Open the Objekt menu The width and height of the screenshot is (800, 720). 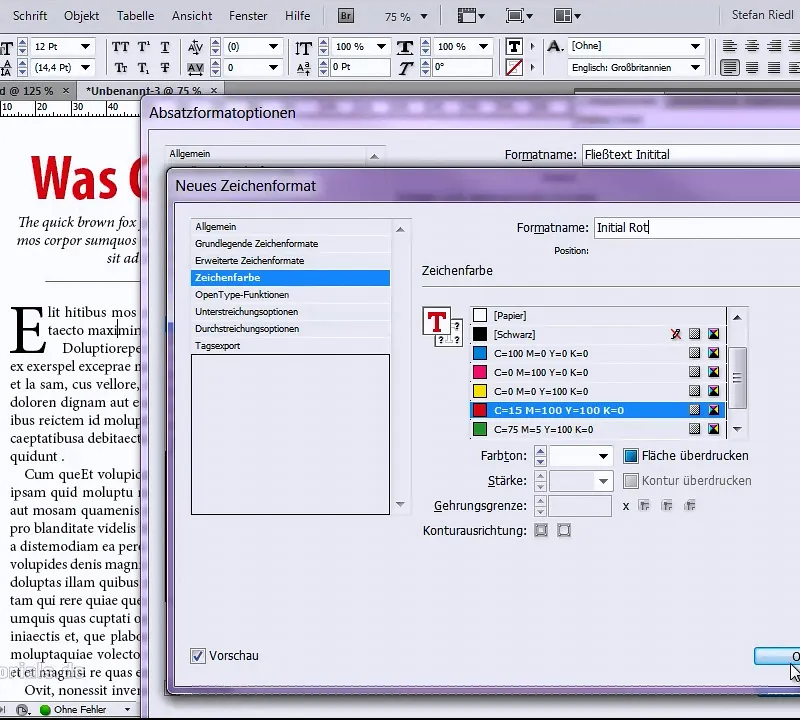point(82,16)
